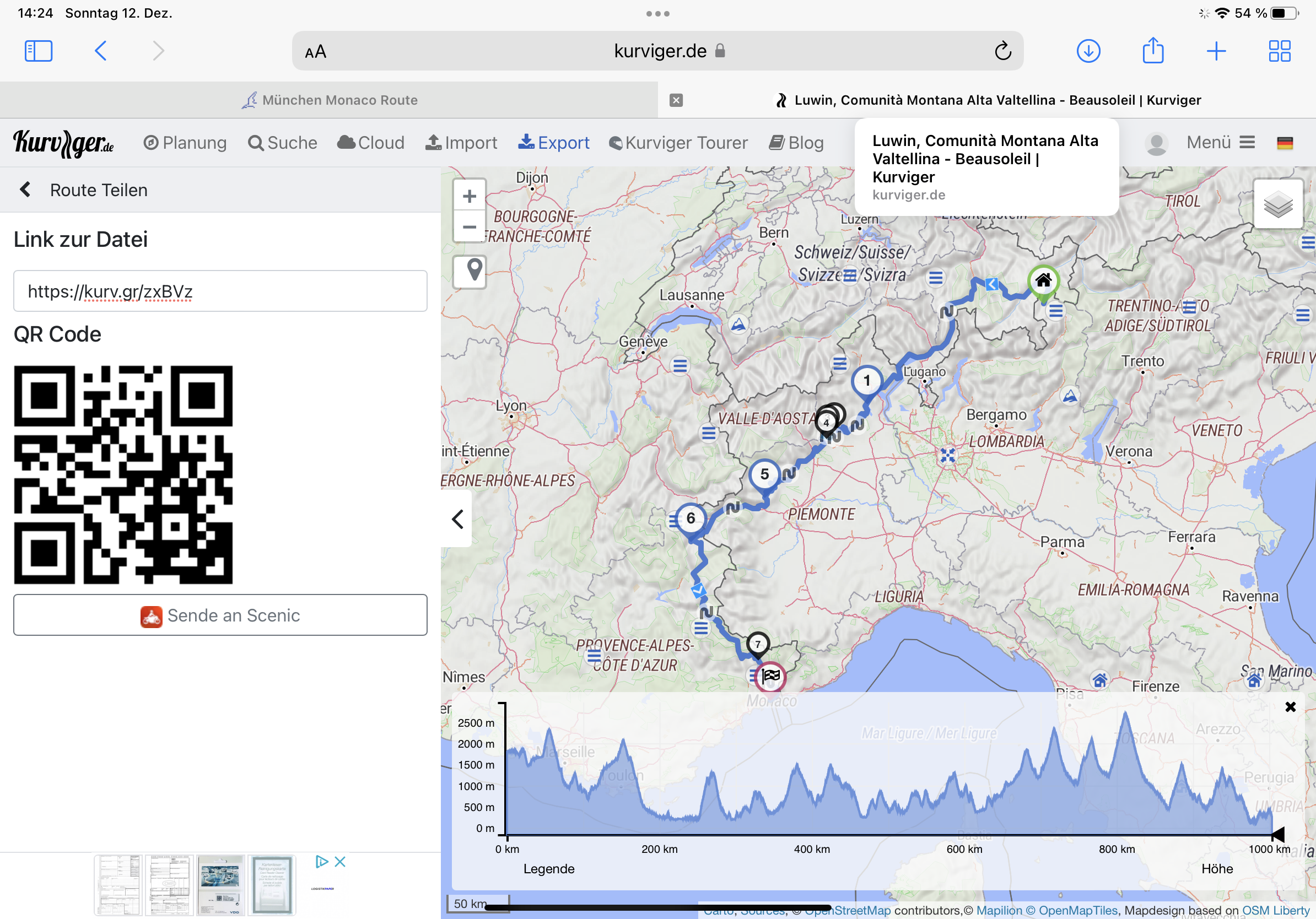1316x919 pixels.
Task: Open the Mapilion attribution link
Action: tap(999, 910)
